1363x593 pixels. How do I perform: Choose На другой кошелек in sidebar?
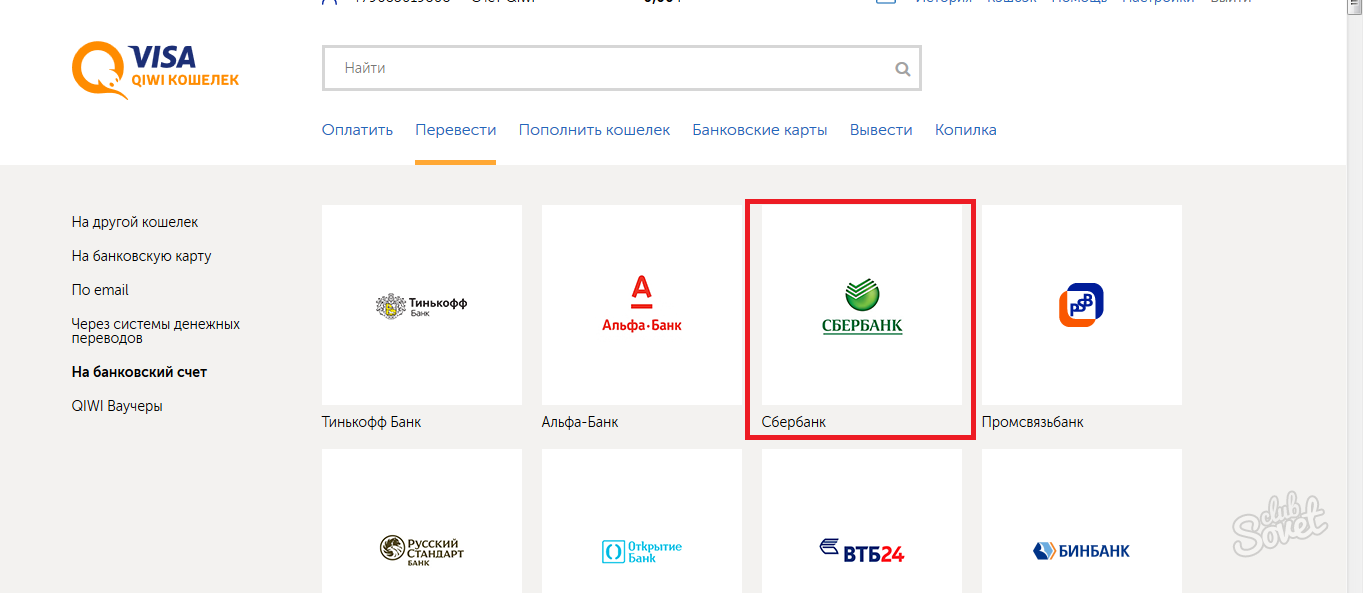pyautogui.click(x=135, y=222)
